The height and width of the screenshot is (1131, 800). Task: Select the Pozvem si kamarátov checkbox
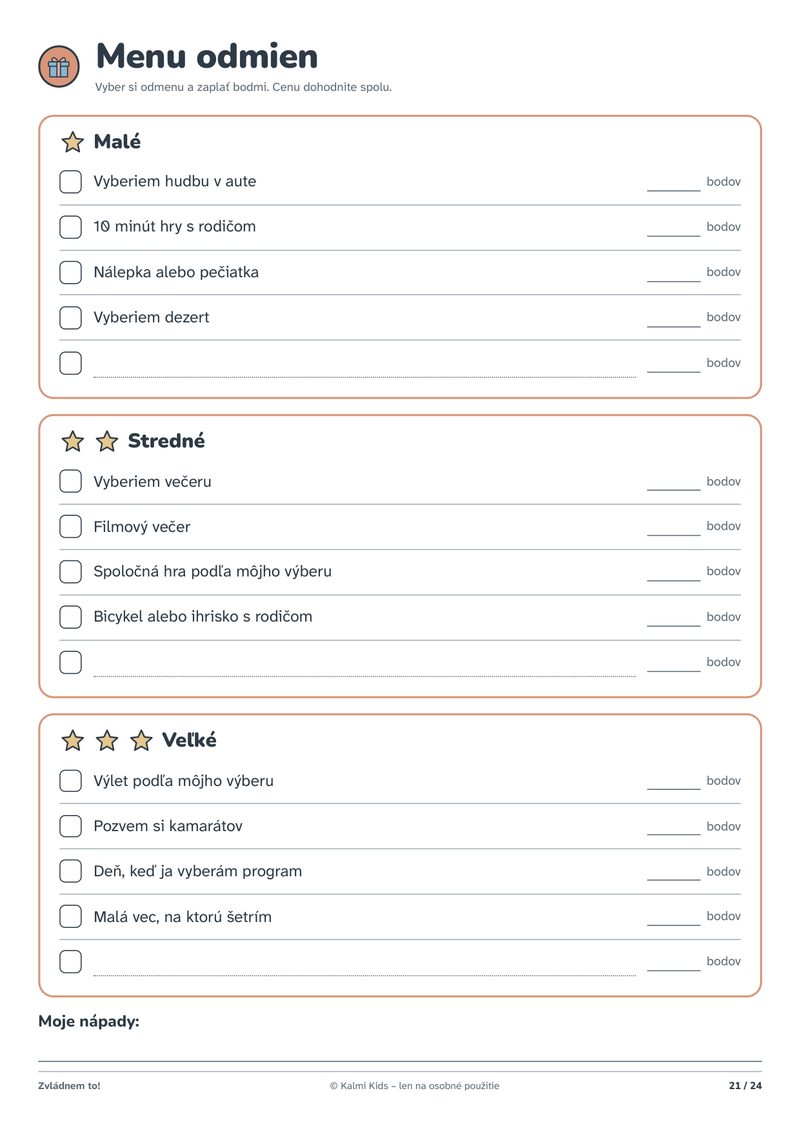[x=70, y=826]
